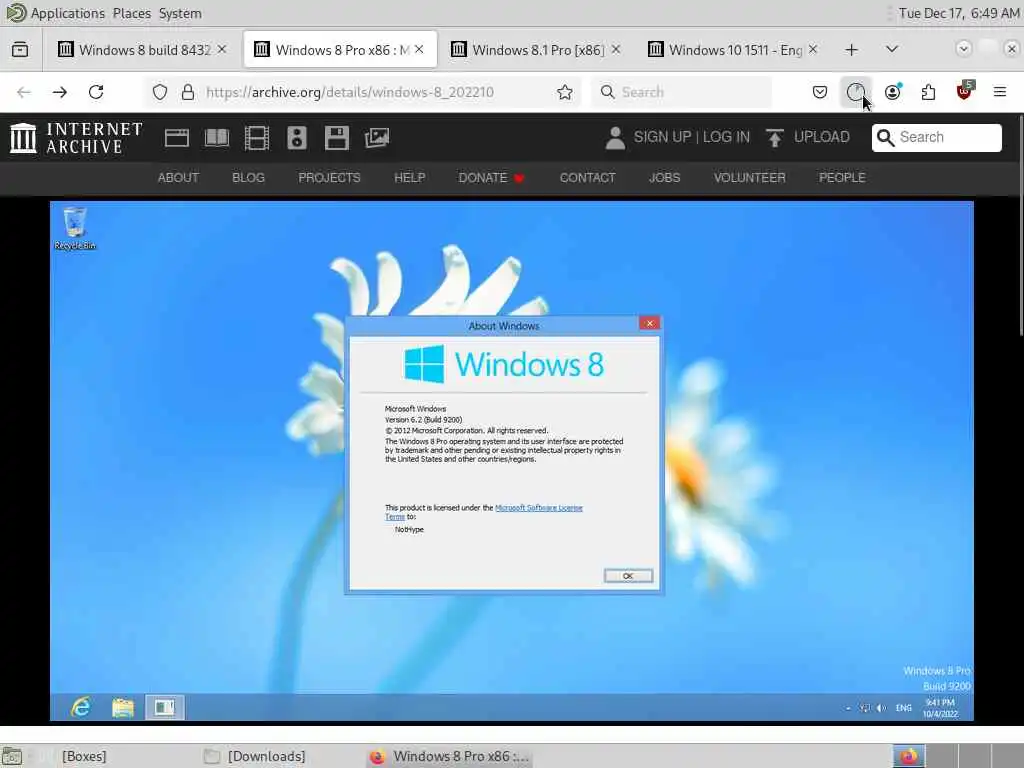
Task: Click the user profile silhouette icon
Action: (615, 137)
